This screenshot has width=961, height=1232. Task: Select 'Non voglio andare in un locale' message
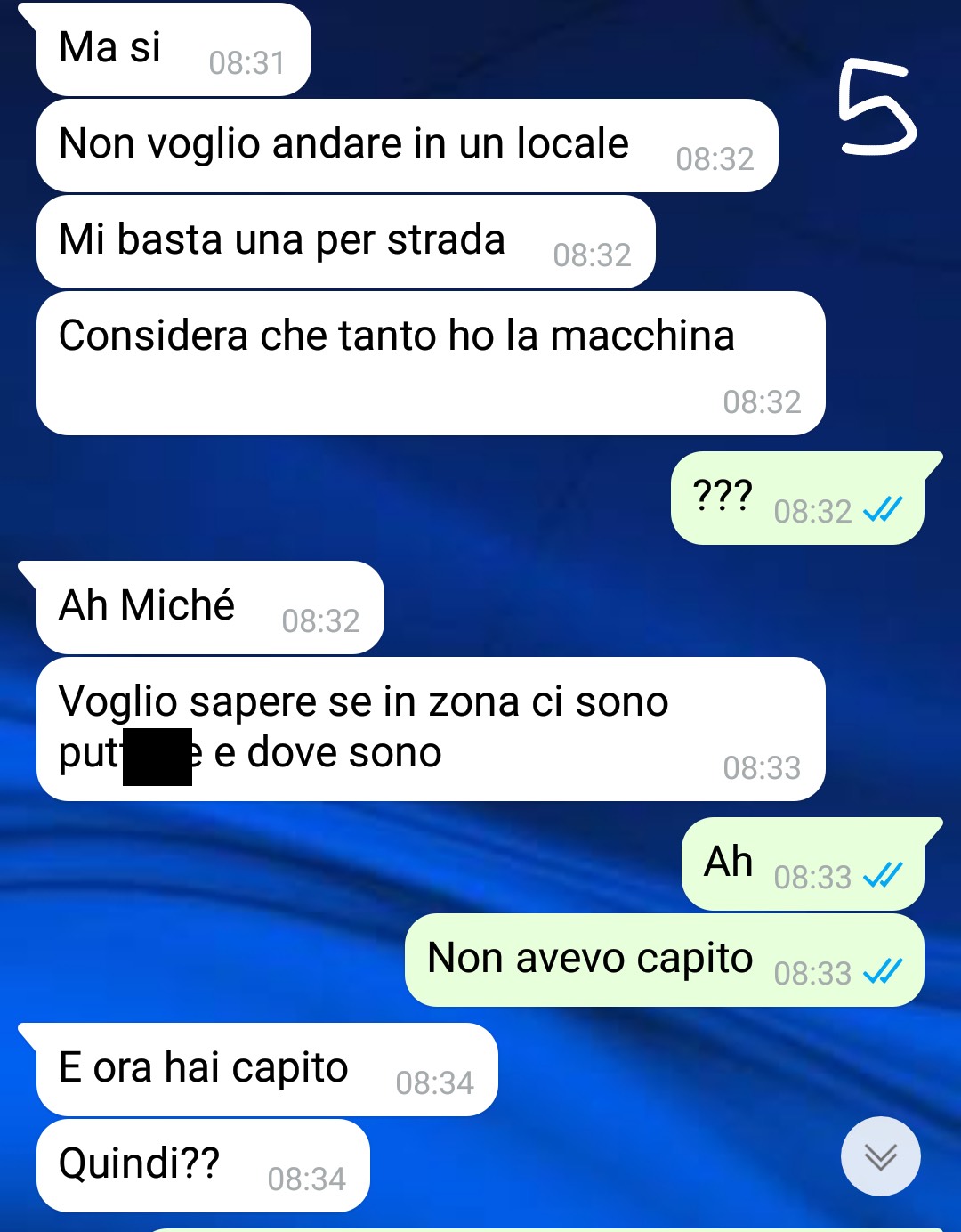(x=408, y=146)
